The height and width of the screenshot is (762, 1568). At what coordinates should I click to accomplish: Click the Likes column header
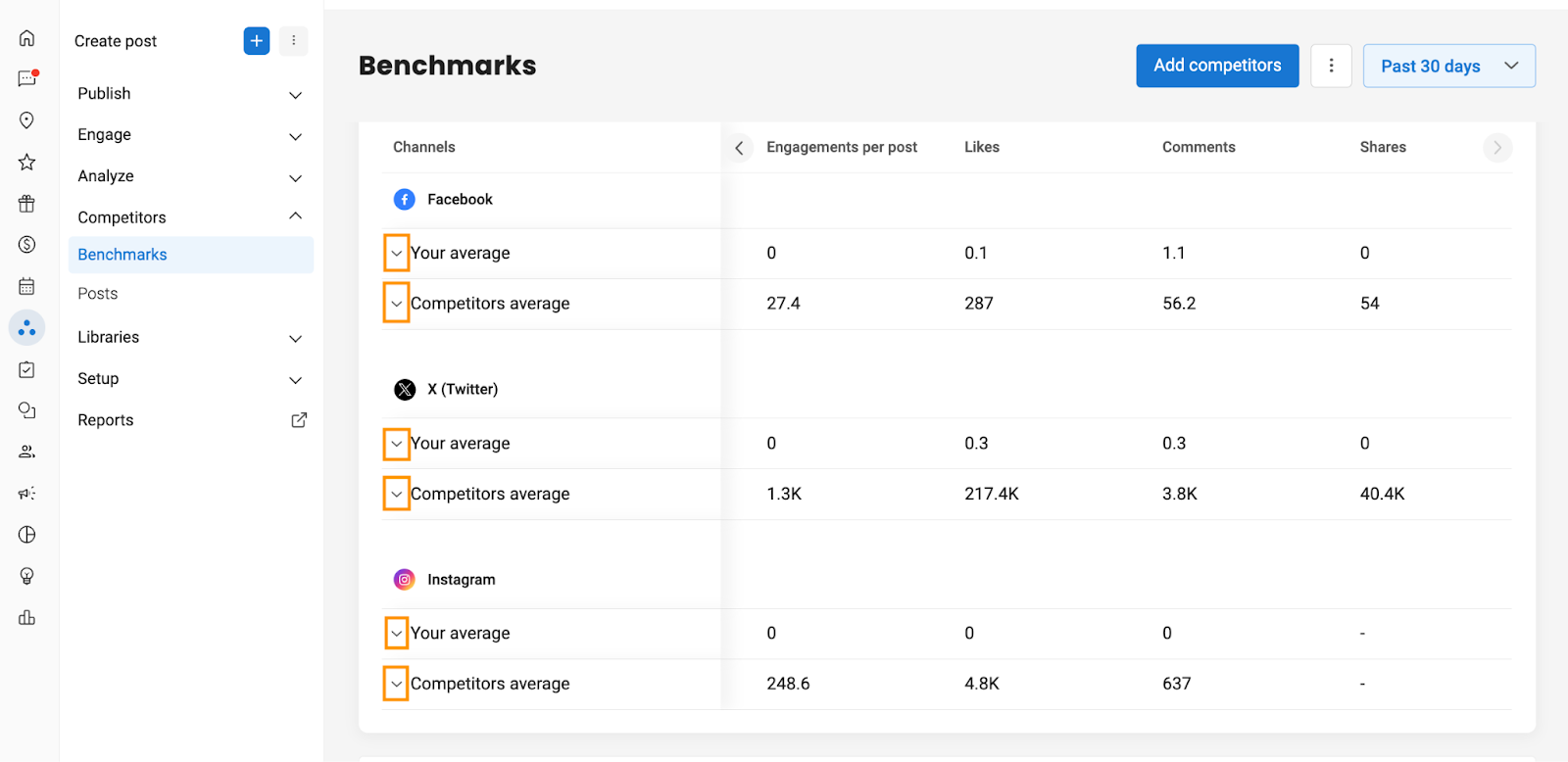[982, 147]
